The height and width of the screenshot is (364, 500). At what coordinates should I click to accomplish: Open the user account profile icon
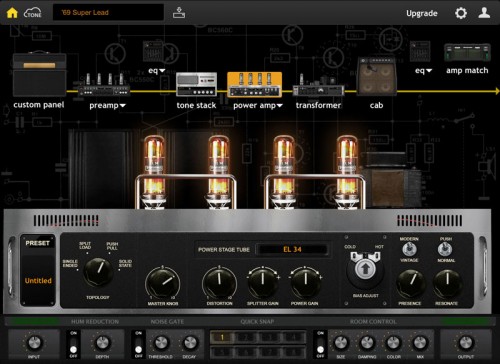pyautogui.click(x=484, y=13)
